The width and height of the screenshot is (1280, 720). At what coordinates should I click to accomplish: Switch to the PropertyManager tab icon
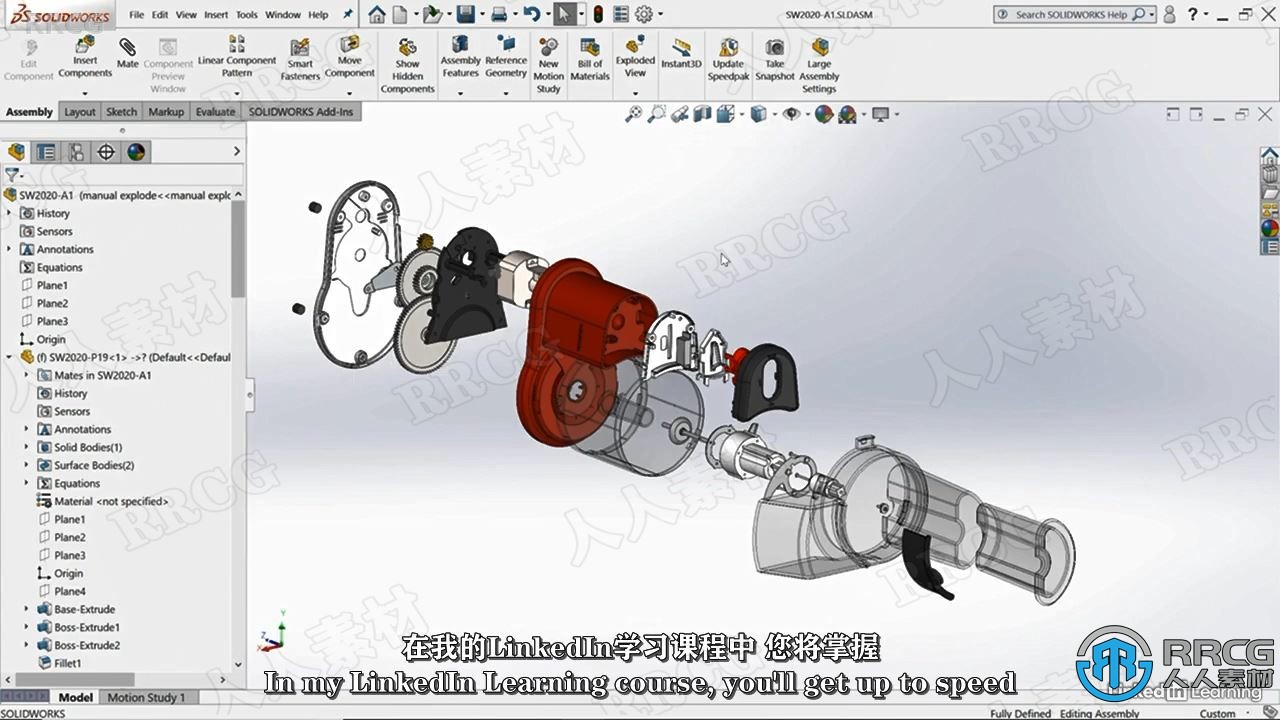pos(46,152)
